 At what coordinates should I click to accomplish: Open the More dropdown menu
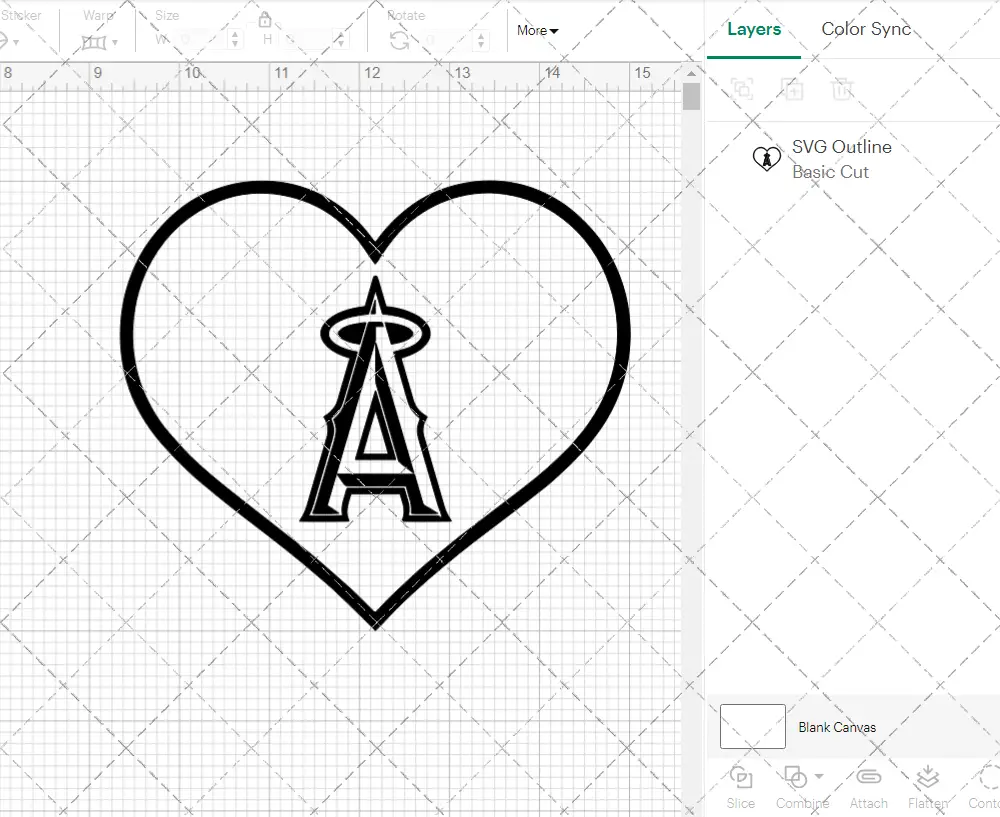point(537,30)
